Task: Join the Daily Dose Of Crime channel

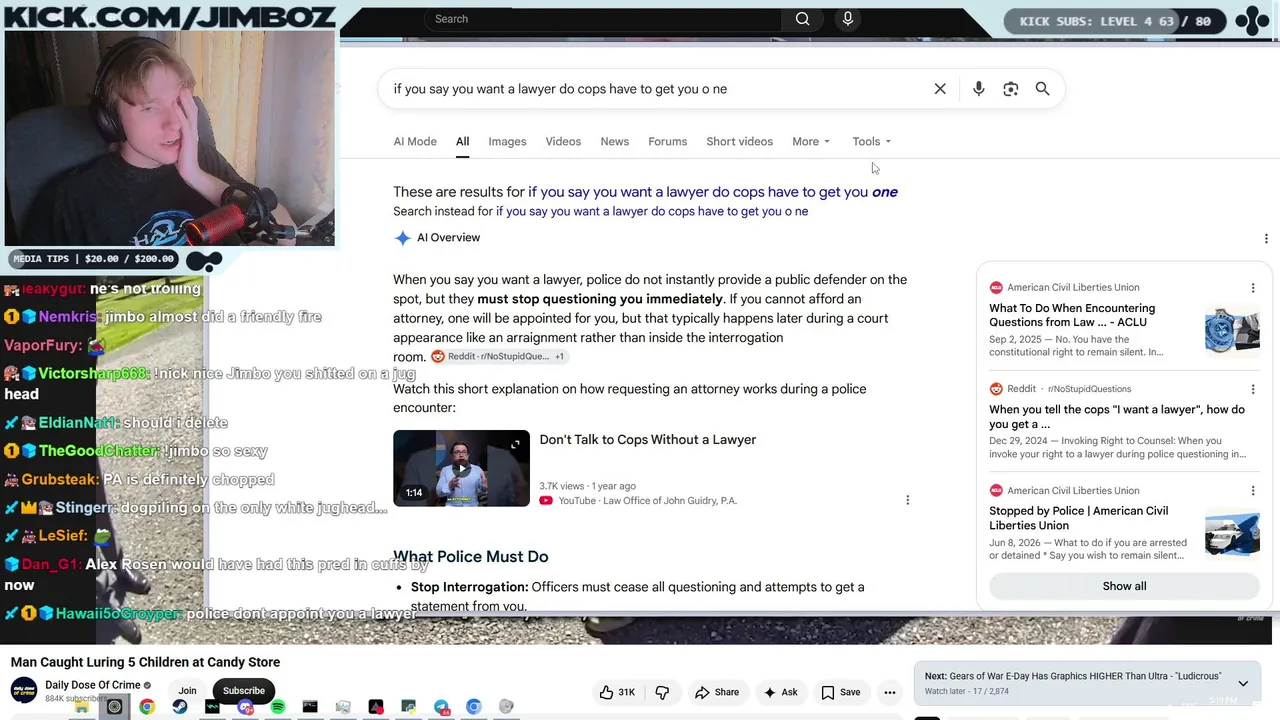Action: tap(187, 691)
